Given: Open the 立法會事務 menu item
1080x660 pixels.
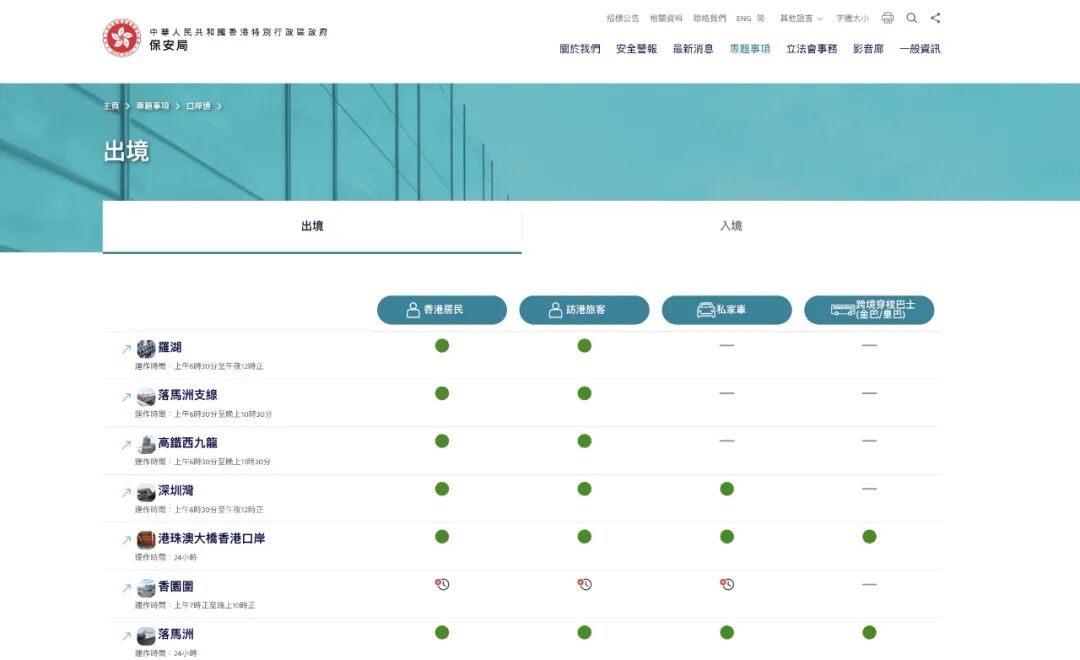Looking at the screenshot, I should pyautogui.click(x=811, y=49).
